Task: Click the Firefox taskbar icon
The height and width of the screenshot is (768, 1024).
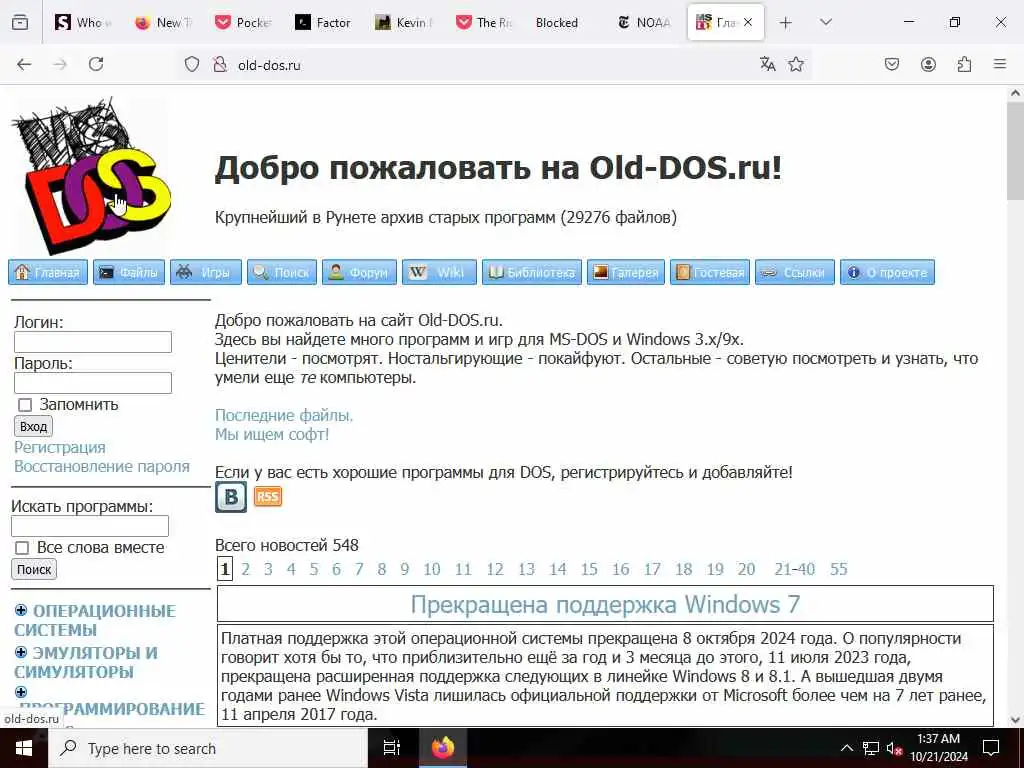Action: click(443, 748)
